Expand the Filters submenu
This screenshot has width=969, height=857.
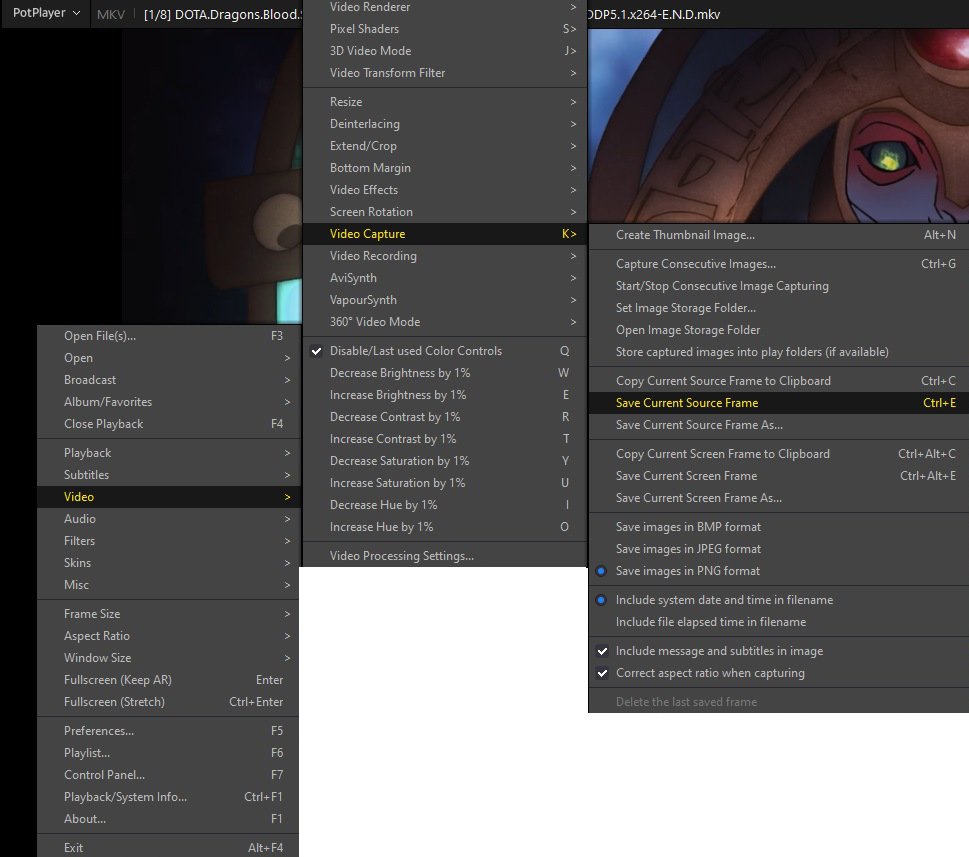[168, 541]
